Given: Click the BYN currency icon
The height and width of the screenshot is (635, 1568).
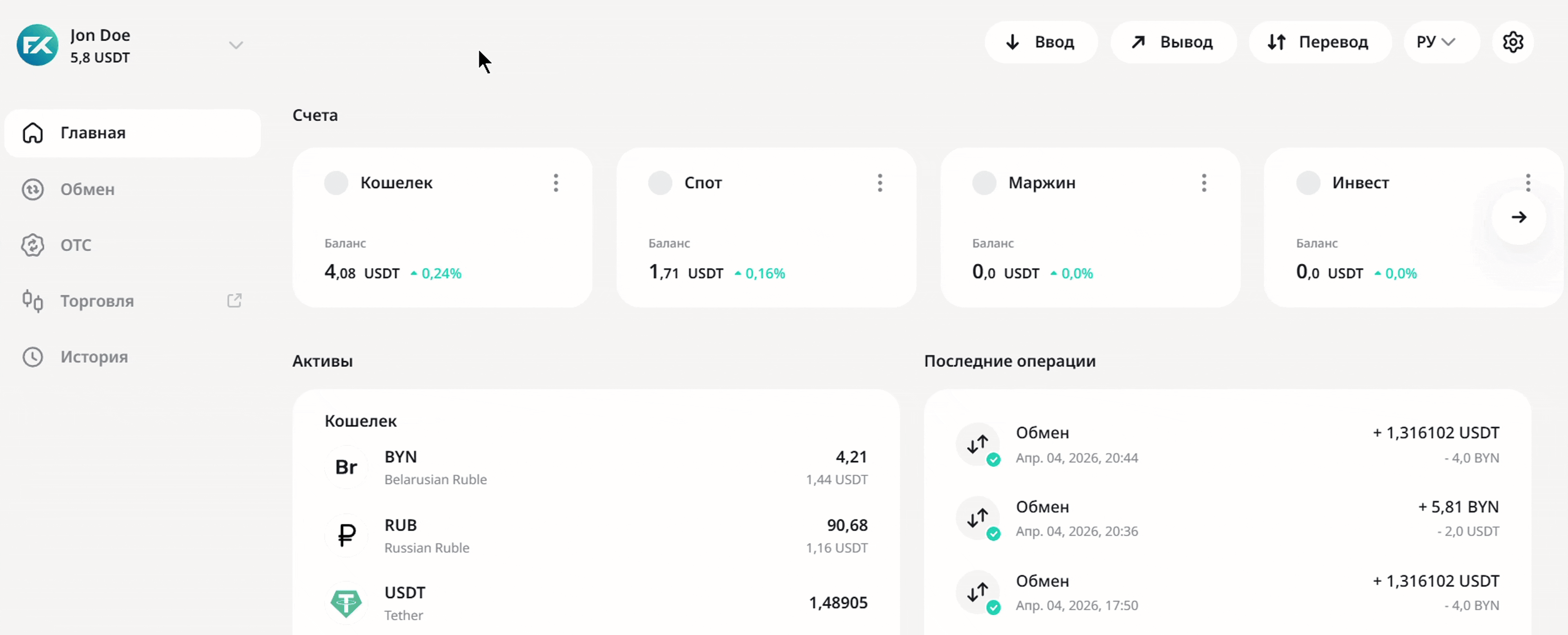Looking at the screenshot, I should coord(347,467).
